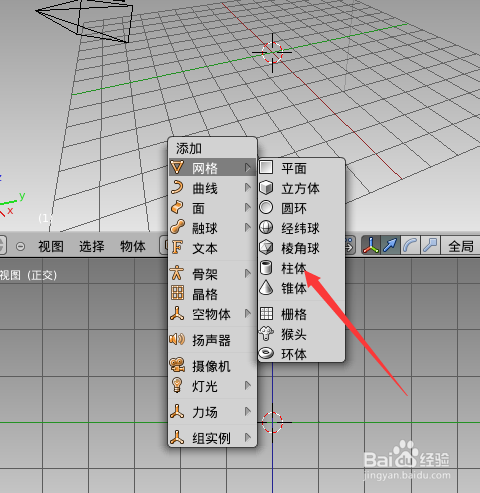The height and width of the screenshot is (493, 480).
Task: Click the 力场 force field icon
Action: [x=177, y=411]
